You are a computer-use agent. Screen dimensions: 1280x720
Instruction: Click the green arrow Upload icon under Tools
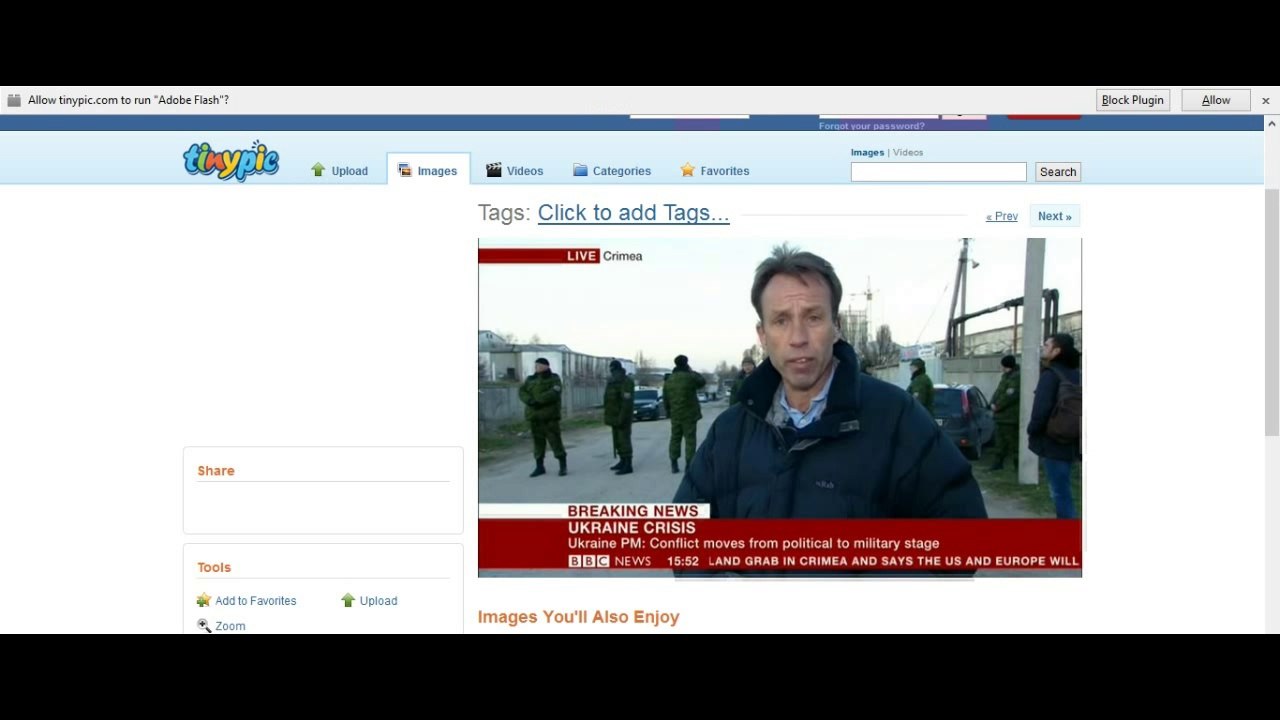click(348, 601)
